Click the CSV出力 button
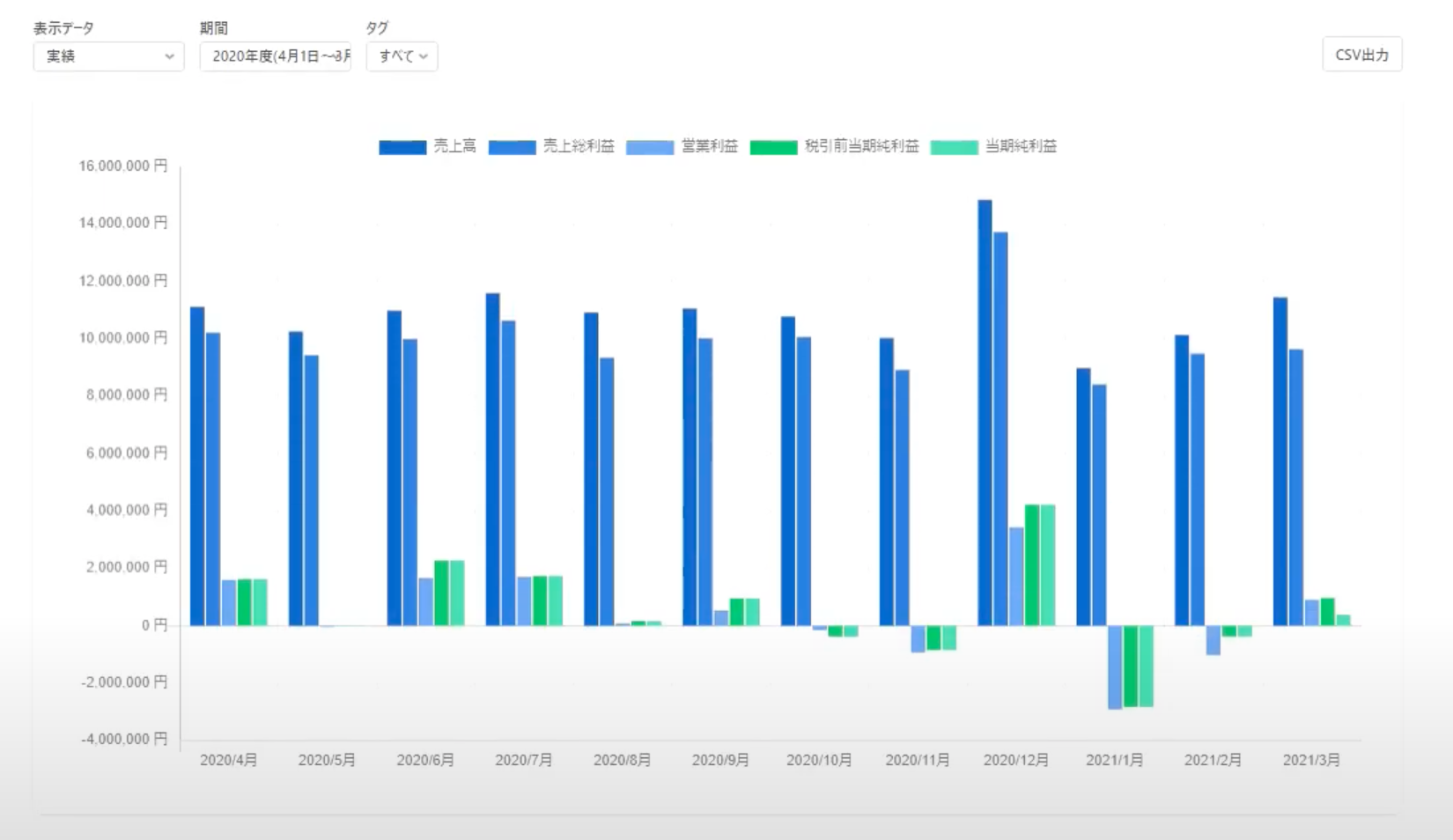1453x840 pixels. [1361, 55]
